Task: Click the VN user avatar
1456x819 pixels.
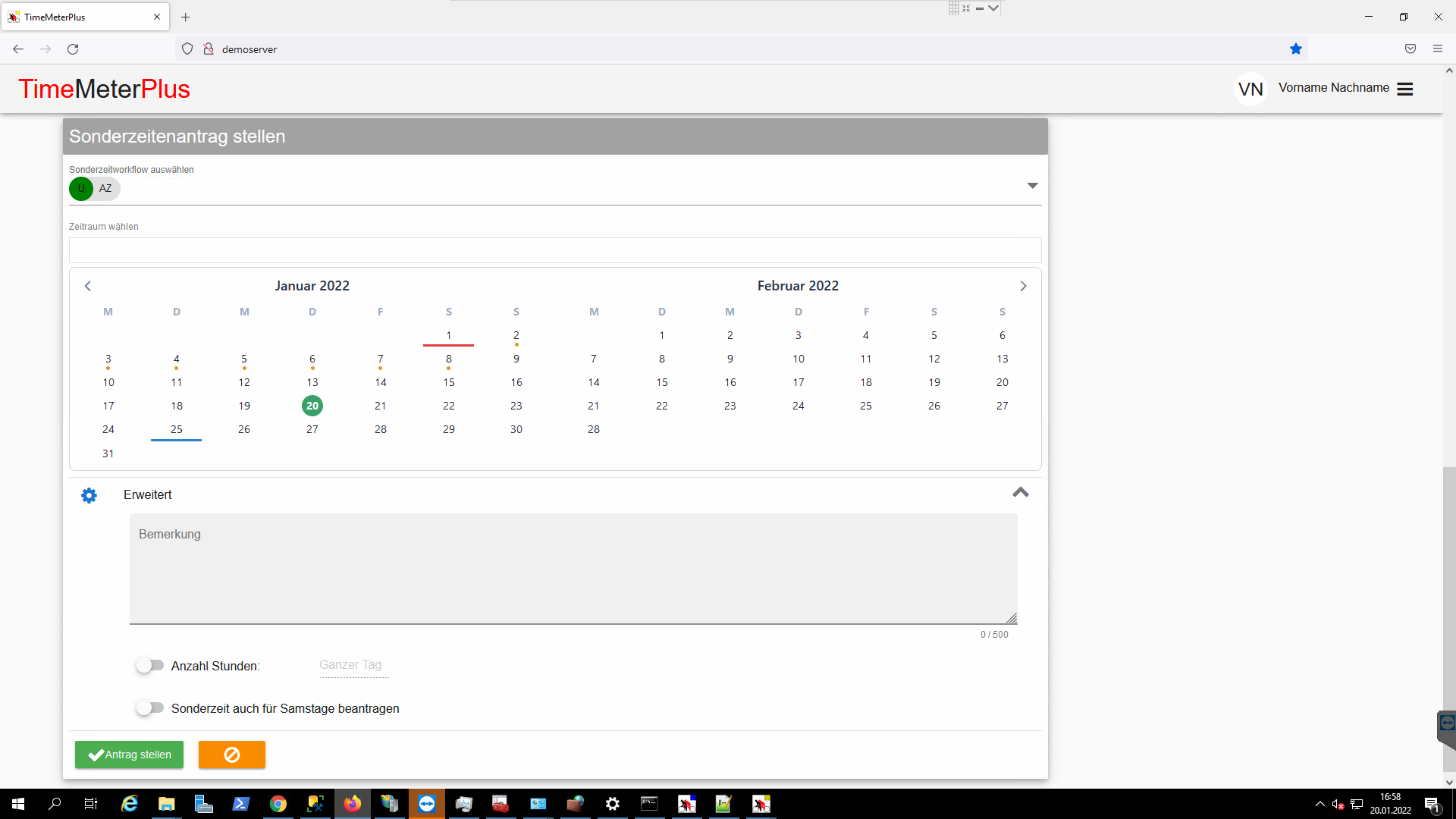Action: pyautogui.click(x=1250, y=89)
